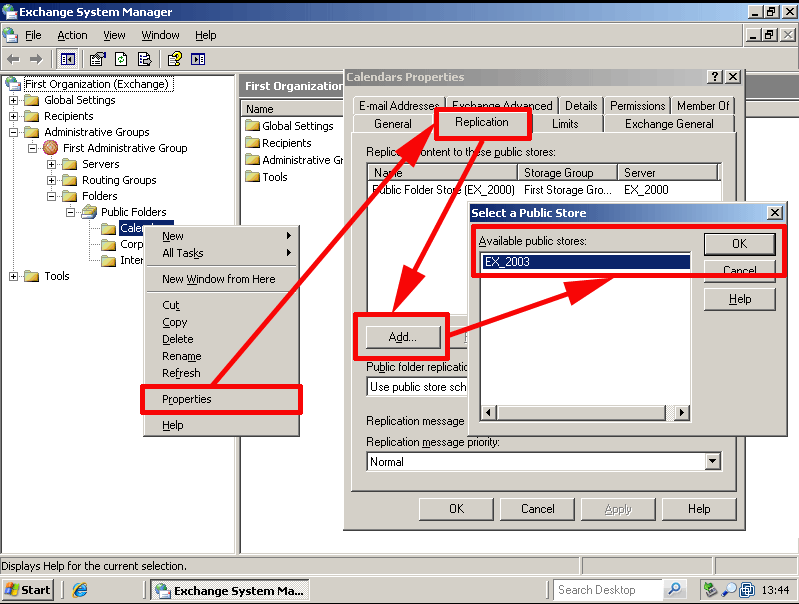Click the Exchange System Manager icon in the menu bar

click(10, 35)
